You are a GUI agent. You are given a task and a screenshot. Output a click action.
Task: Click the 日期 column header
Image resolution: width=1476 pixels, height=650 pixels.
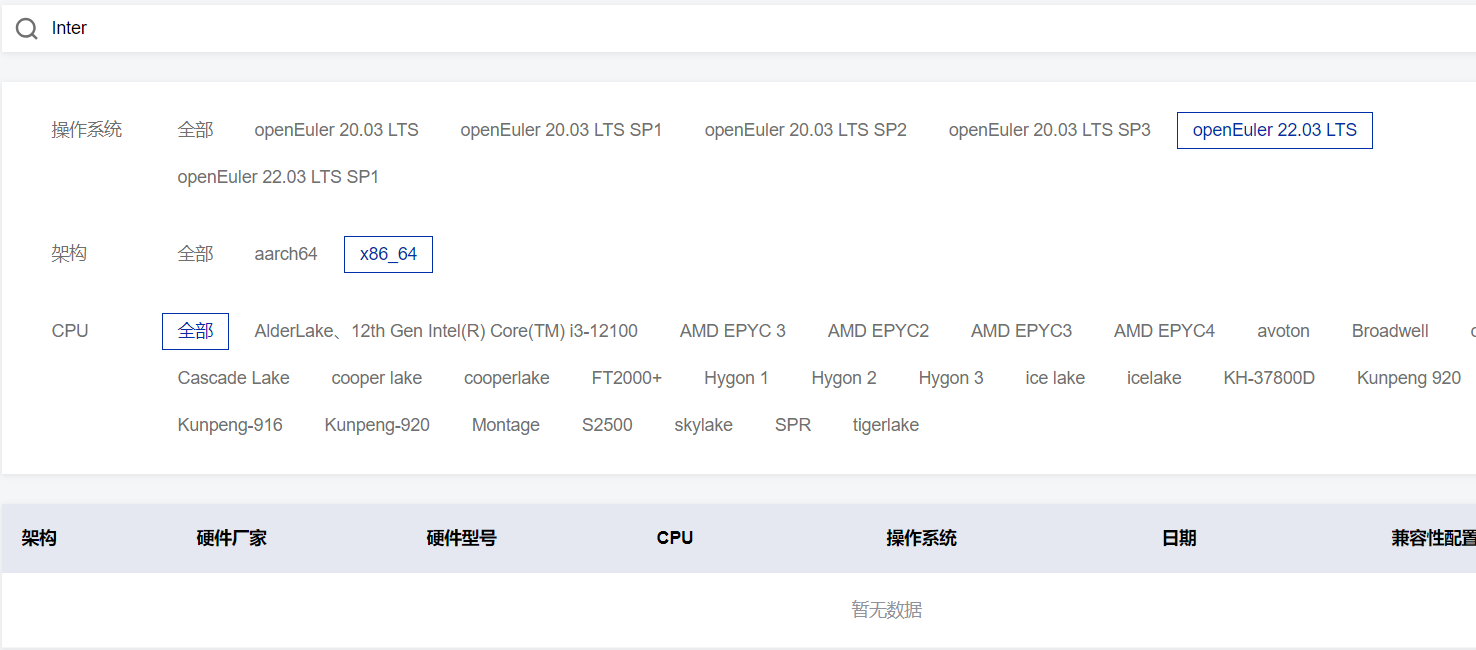[x=1179, y=538]
